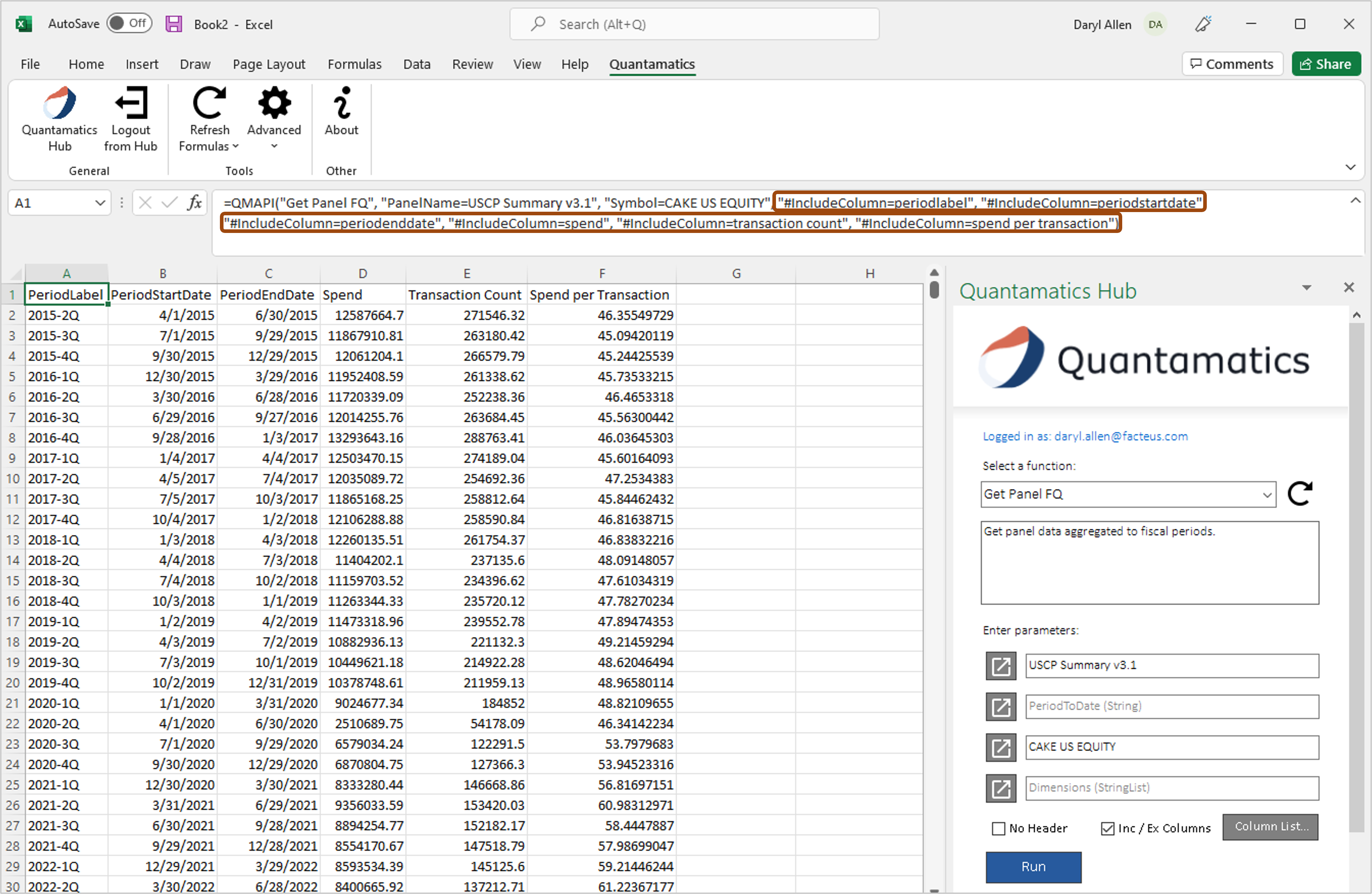Click the Column List button
1372x894 pixels.
click(x=1270, y=827)
